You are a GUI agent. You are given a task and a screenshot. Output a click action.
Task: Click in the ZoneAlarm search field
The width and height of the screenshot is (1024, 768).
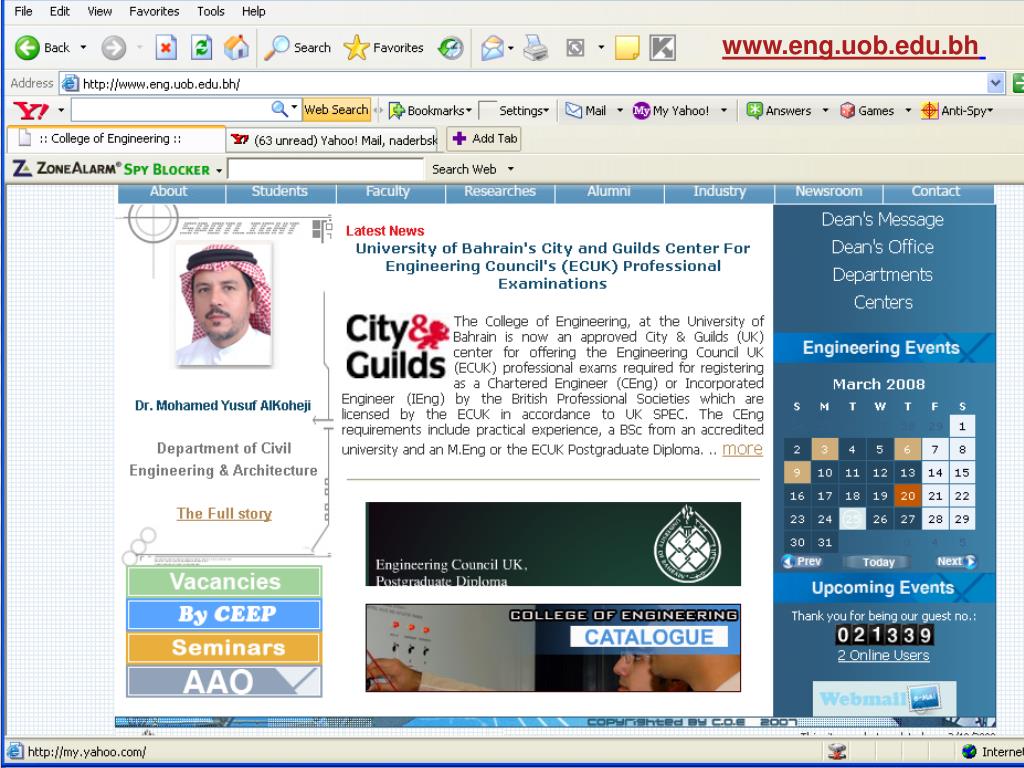coord(326,169)
